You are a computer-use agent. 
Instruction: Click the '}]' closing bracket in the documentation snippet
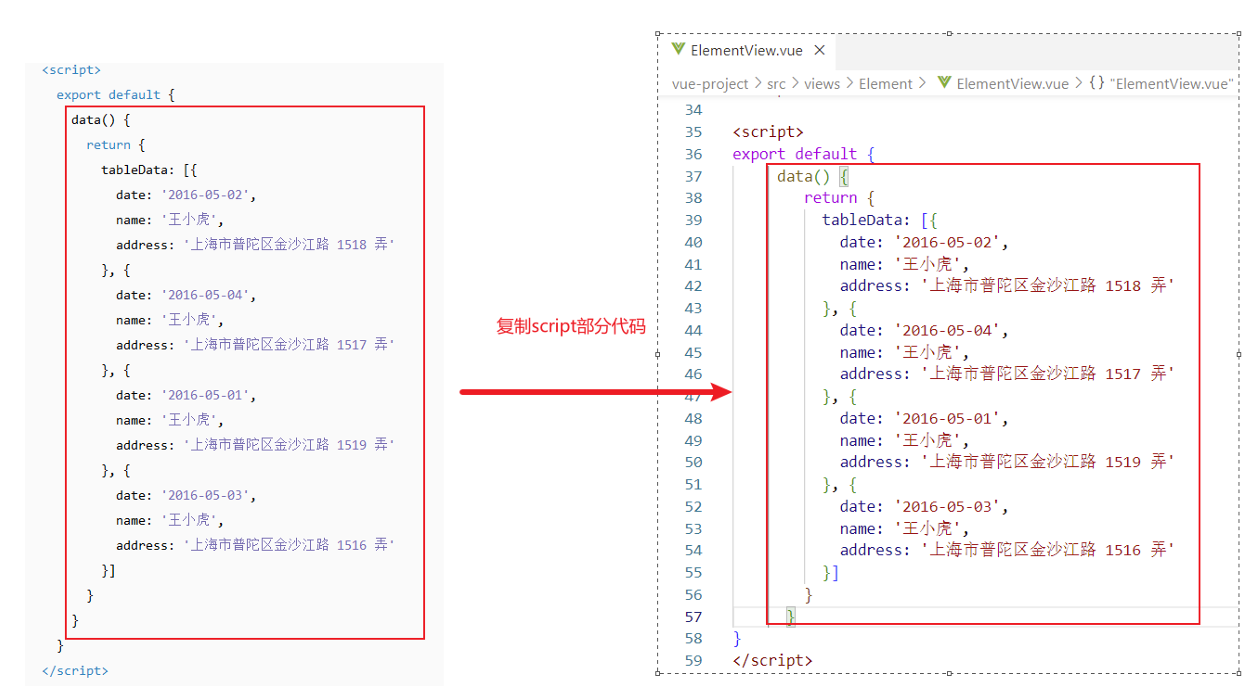(x=108, y=570)
